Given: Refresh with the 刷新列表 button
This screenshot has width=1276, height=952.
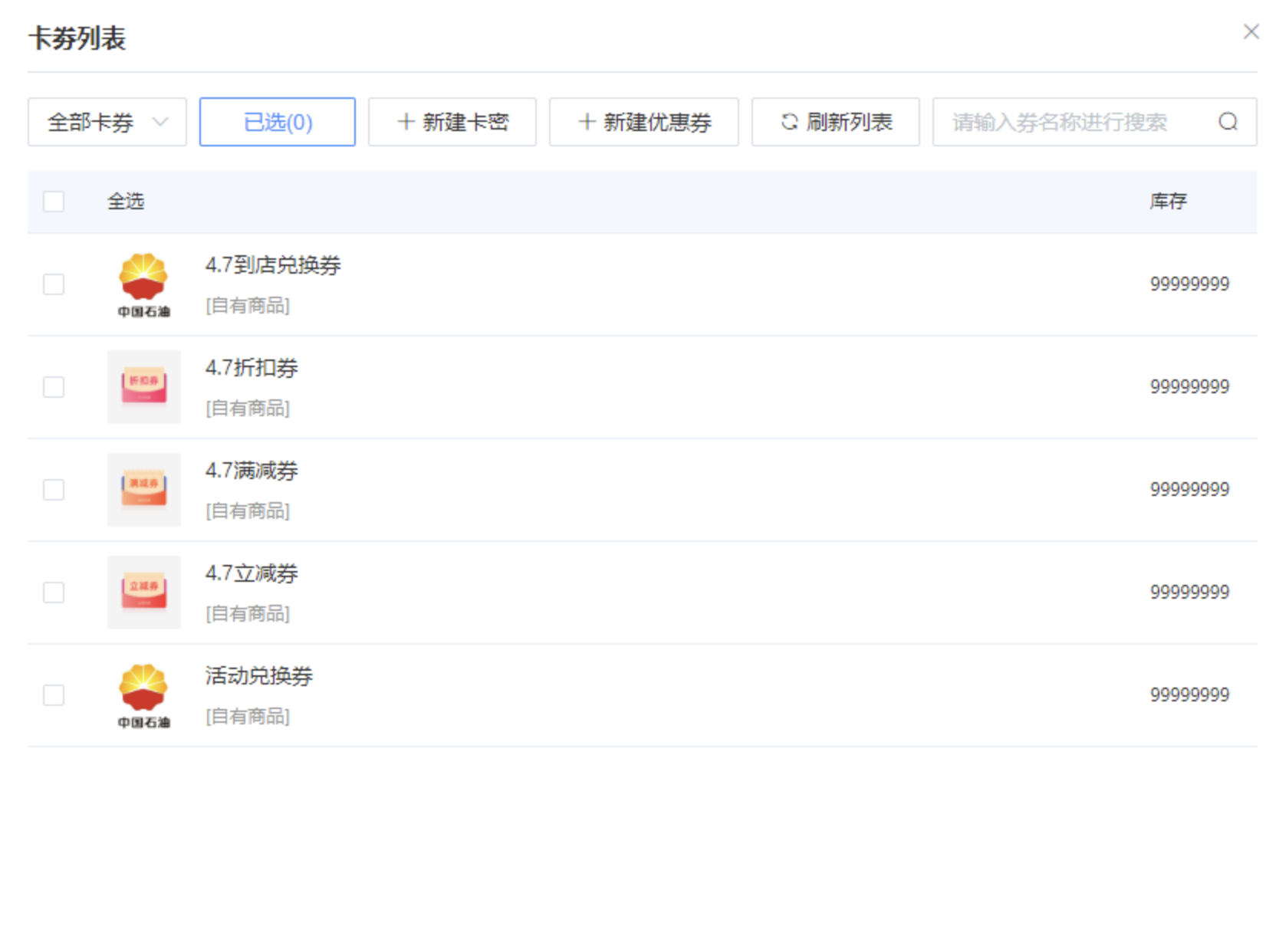Looking at the screenshot, I should (x=835, y=122).
